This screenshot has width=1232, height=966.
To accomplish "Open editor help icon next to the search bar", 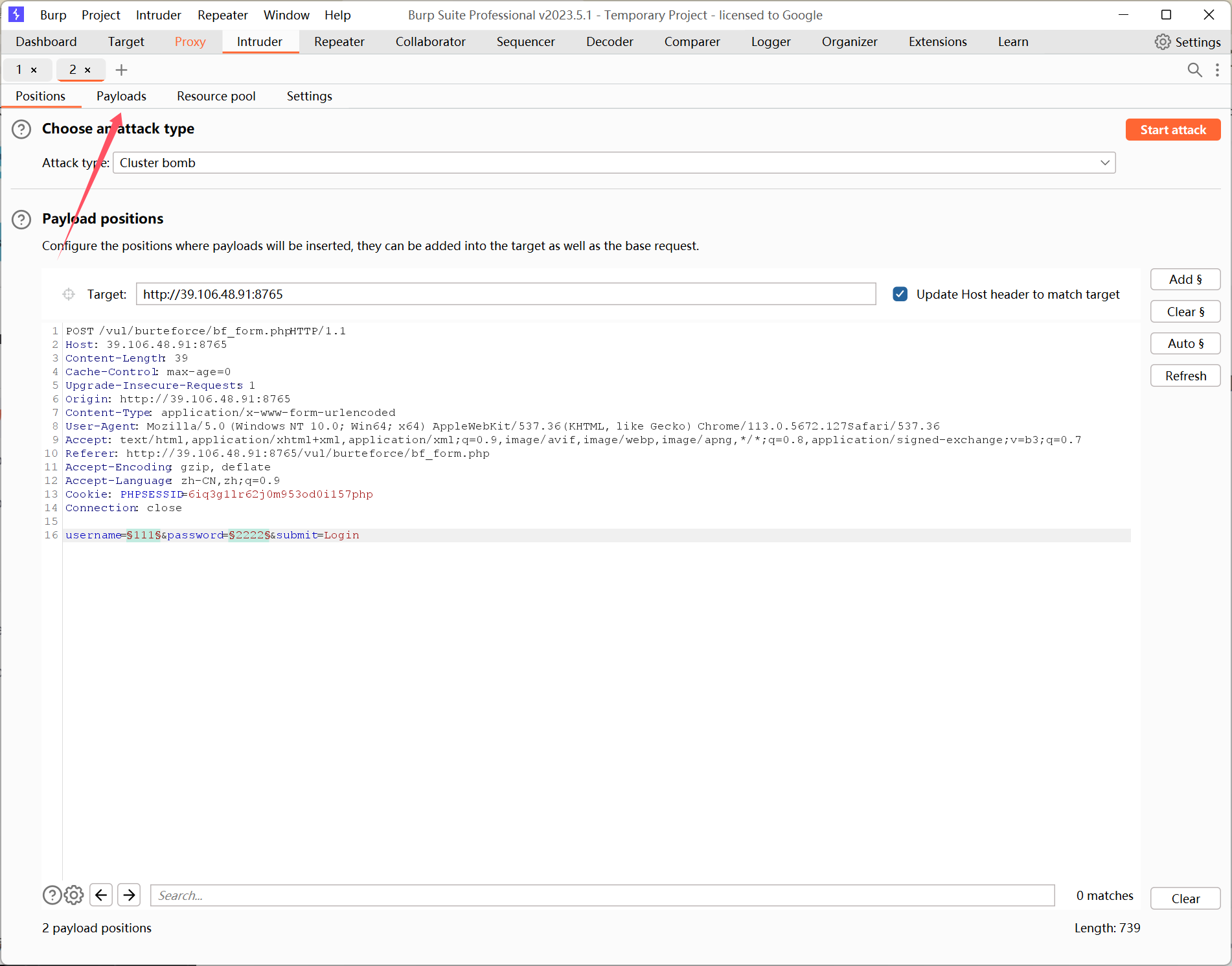I will point(52,895).
